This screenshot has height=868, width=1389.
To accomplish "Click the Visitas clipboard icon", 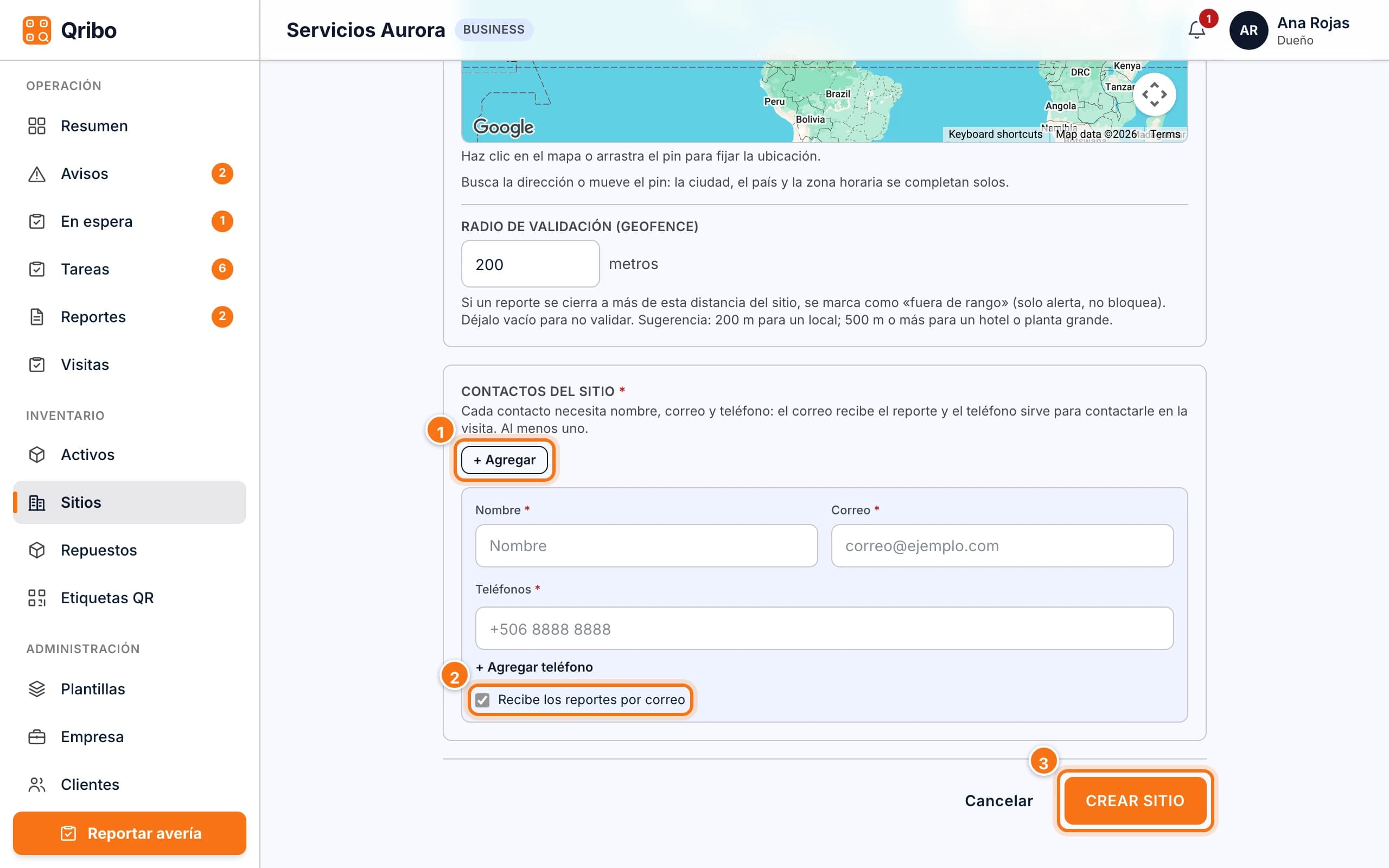I will [x=37, y=364].
